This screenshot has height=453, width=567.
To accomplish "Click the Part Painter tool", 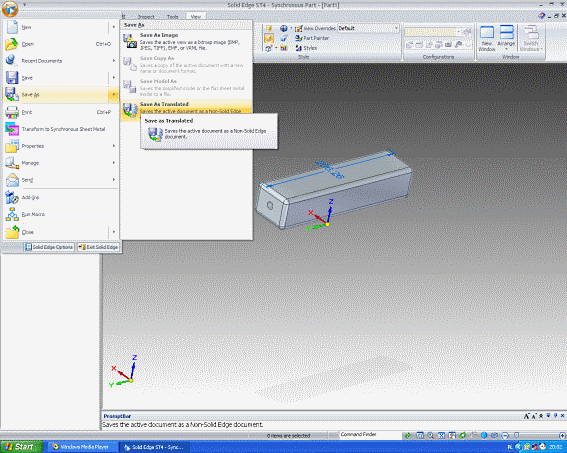I will (x=312, y=38).
